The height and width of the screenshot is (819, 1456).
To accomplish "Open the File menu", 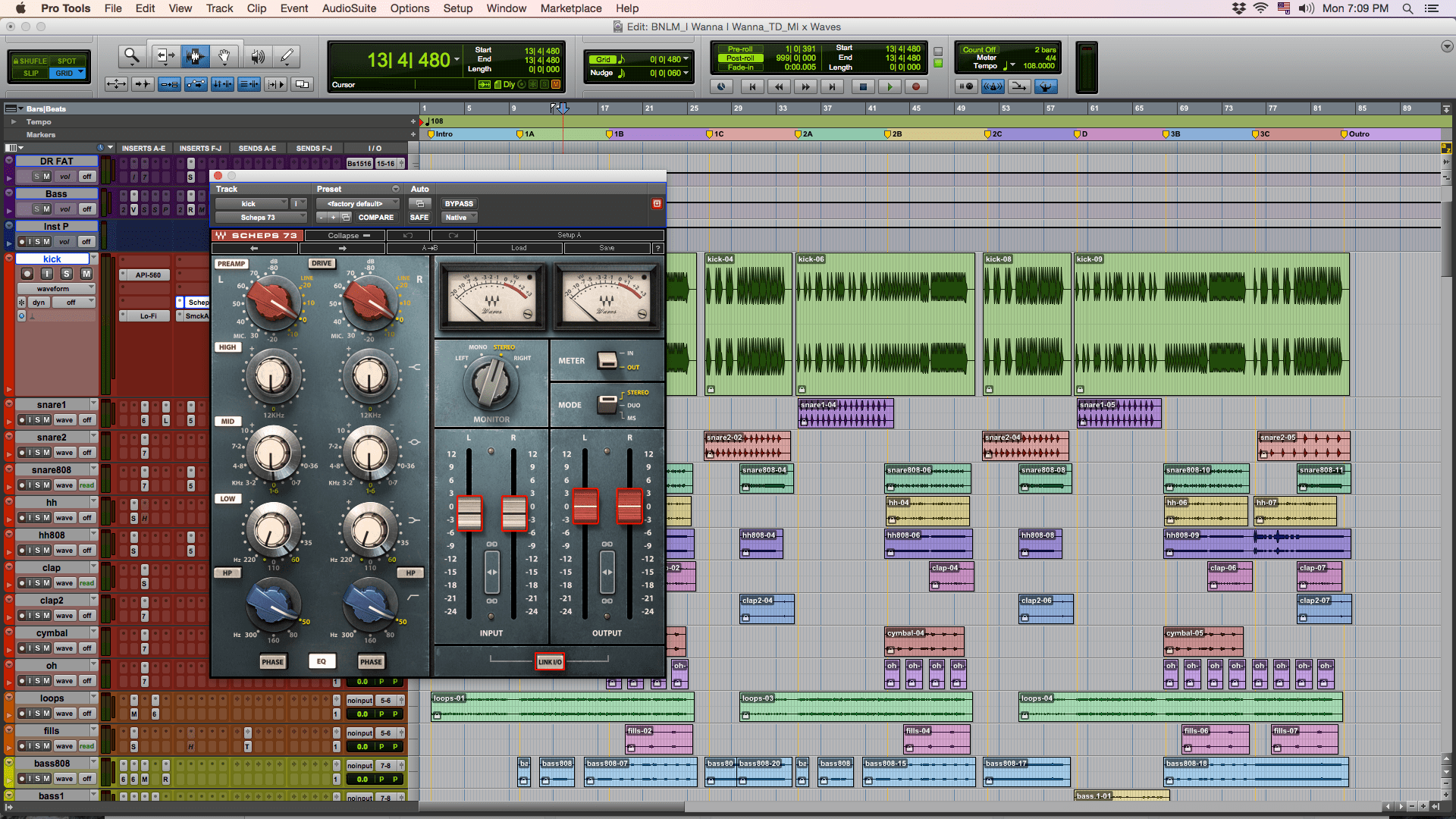I will (x=113, y=8).
